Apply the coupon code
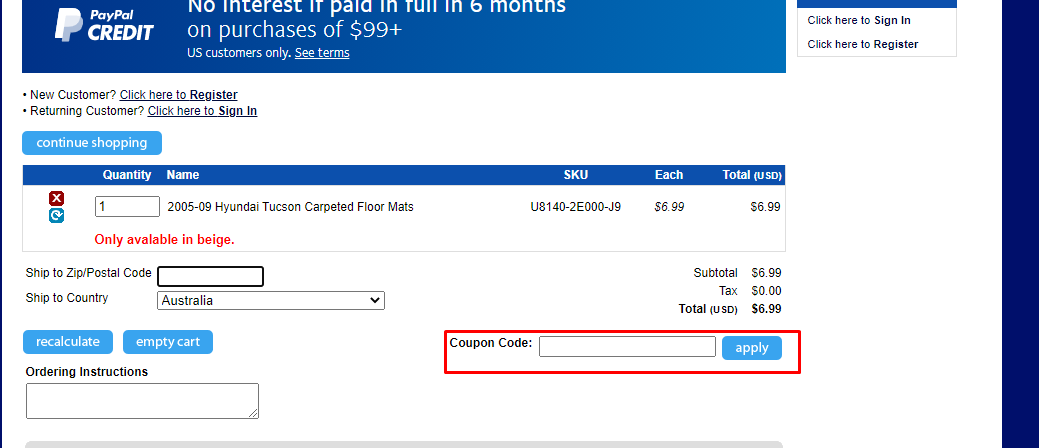1039x448 pixels. pos(751,348)
